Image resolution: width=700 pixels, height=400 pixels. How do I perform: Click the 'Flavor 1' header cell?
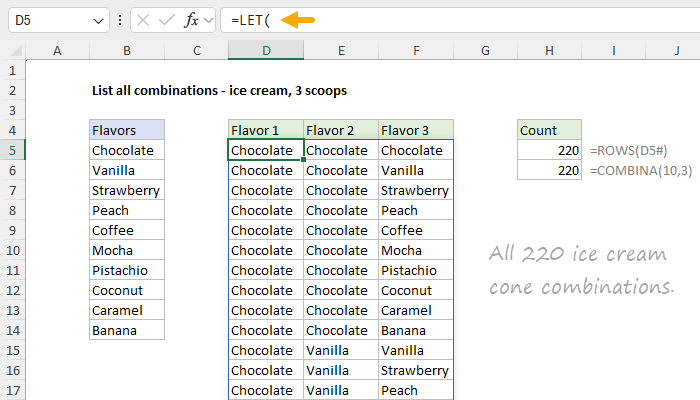(266, 130)
